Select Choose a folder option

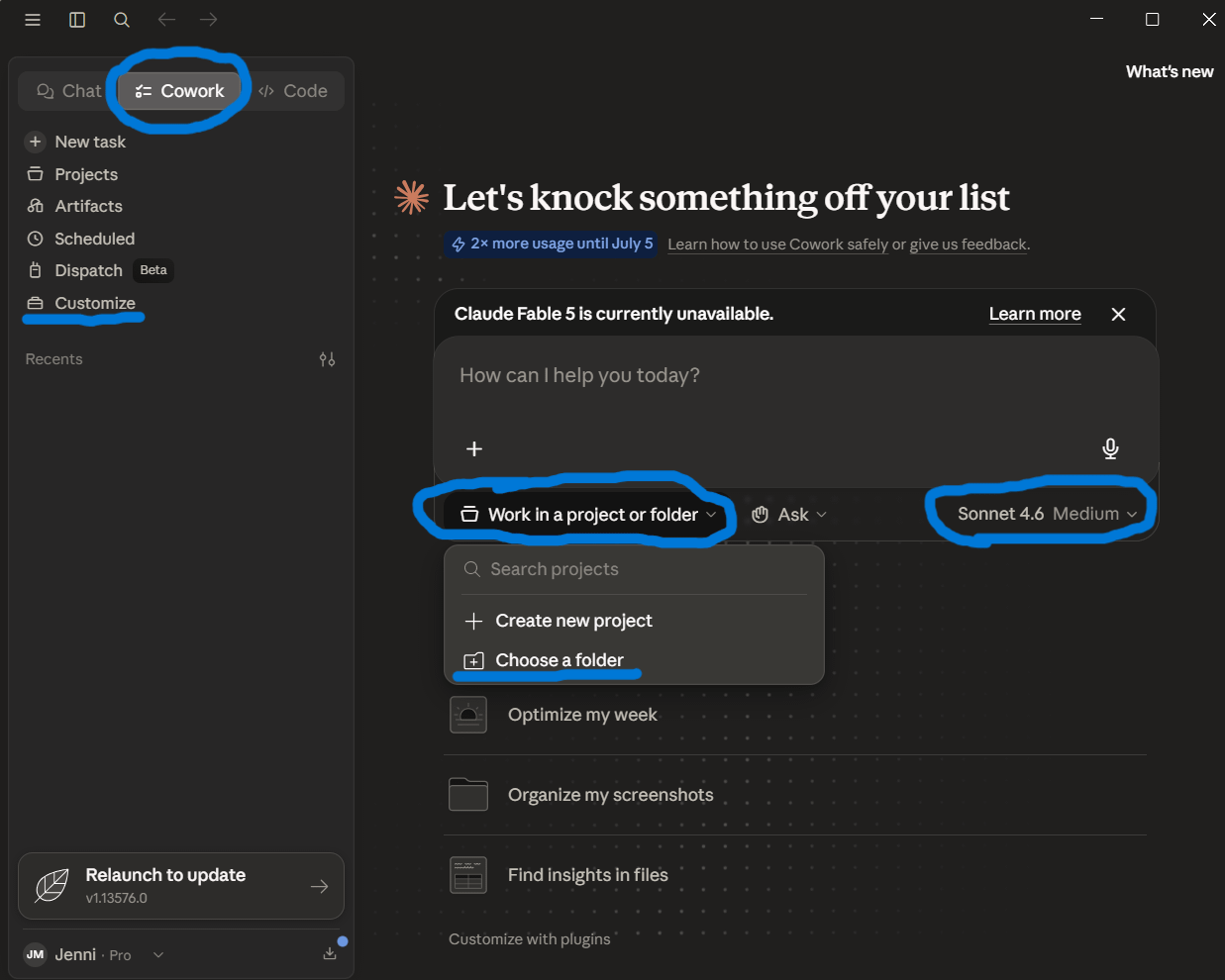point(634,660)
